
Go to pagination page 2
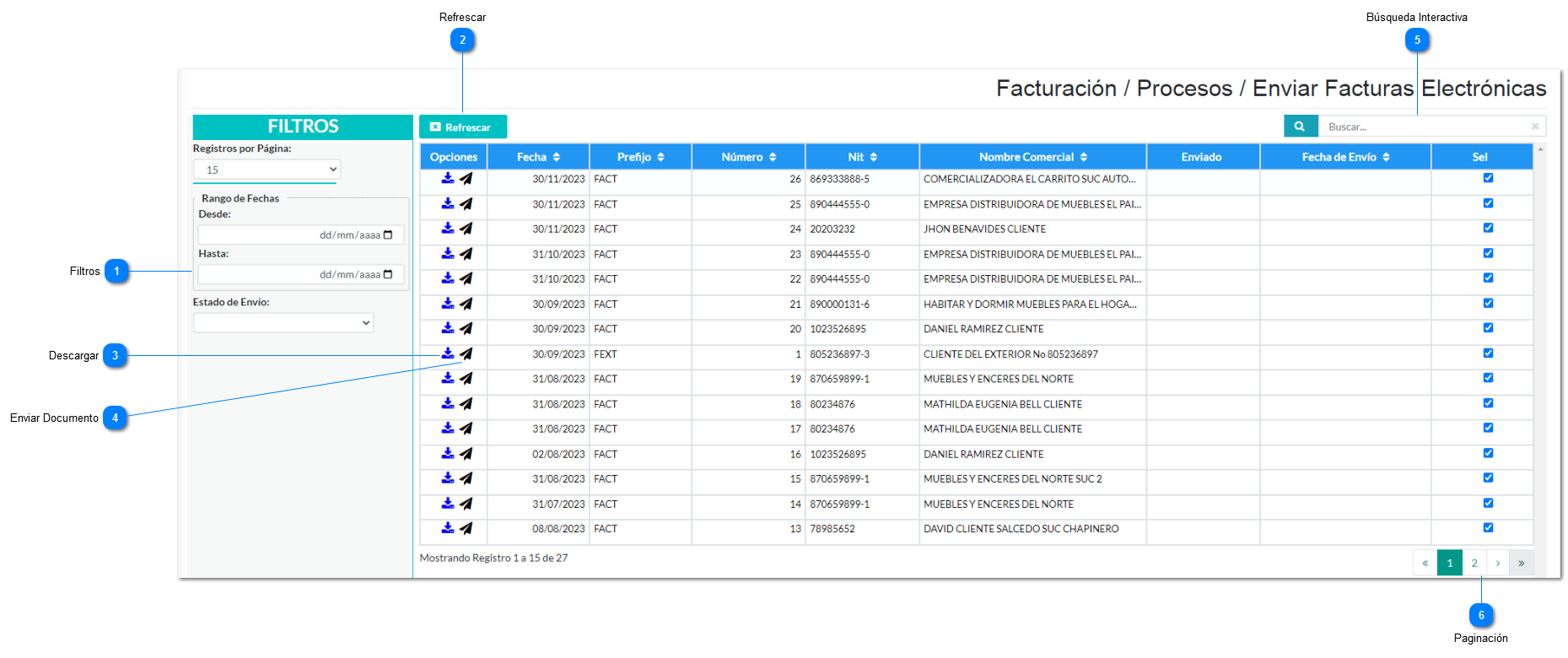pos(1474,563)
